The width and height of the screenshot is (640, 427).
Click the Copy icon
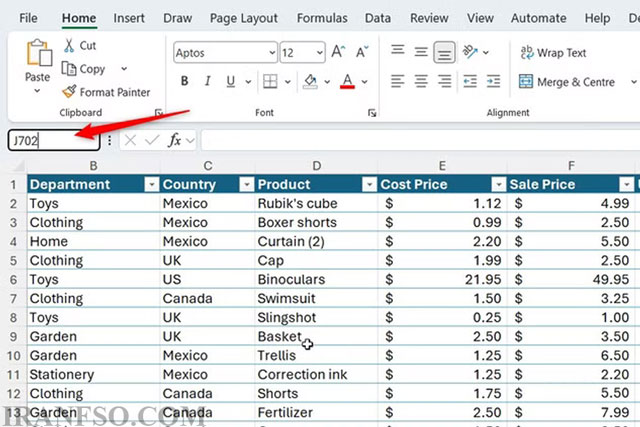(x=69, y=69)
